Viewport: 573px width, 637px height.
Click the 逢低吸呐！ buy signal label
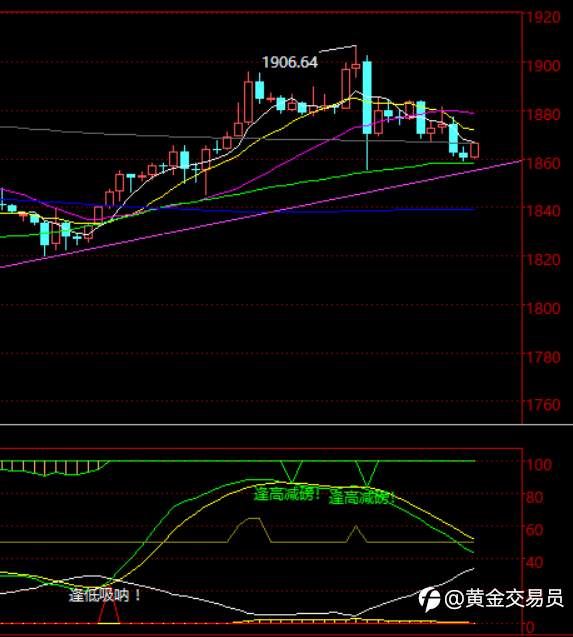point(105,595)
